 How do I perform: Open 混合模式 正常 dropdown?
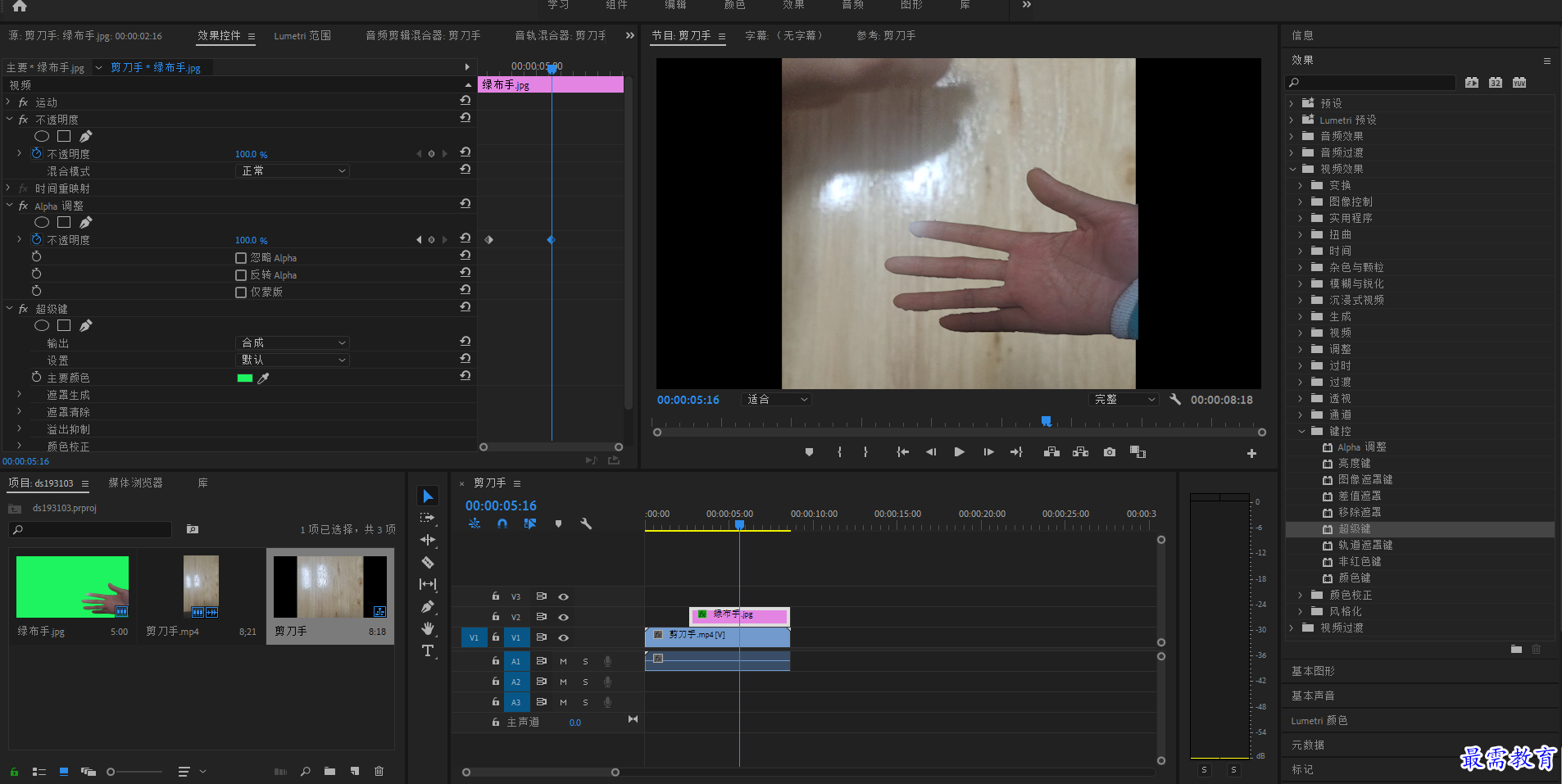click(x=293, y=170)
